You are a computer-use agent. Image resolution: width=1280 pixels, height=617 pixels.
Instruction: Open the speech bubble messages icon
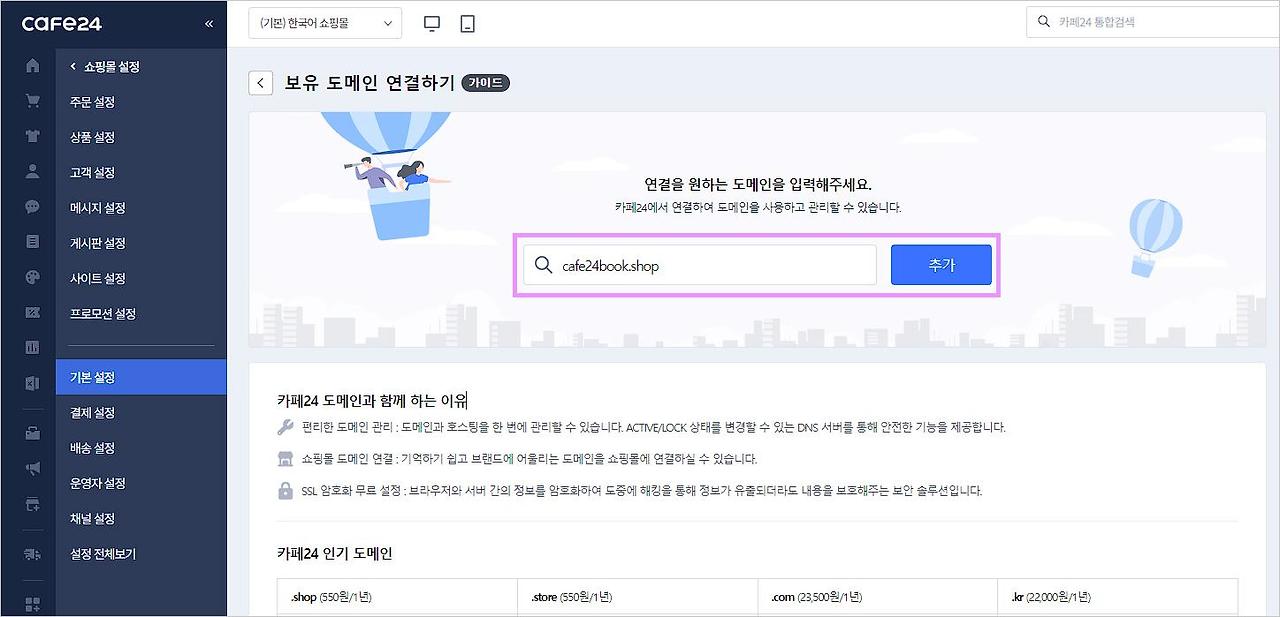[x=33, y=207]
